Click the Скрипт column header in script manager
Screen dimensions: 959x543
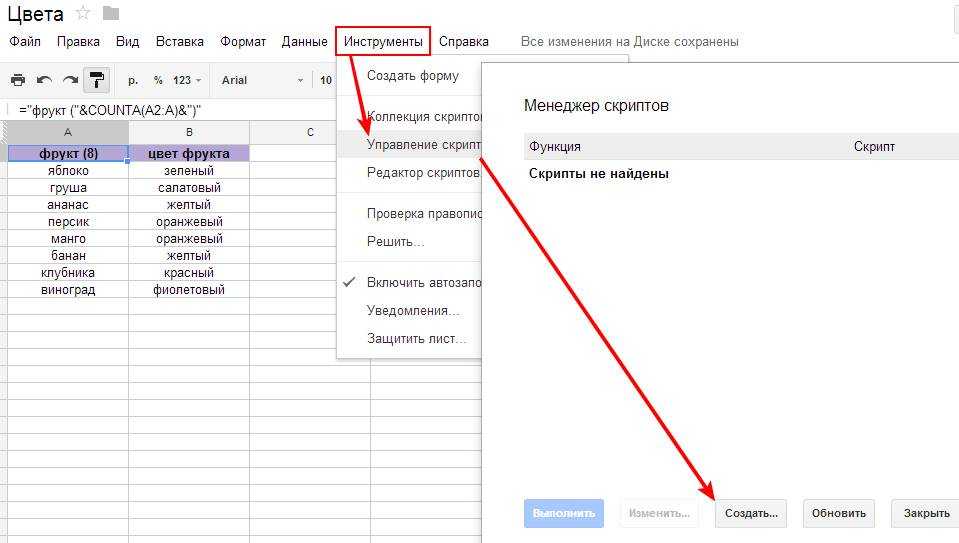tap(874, 147)
